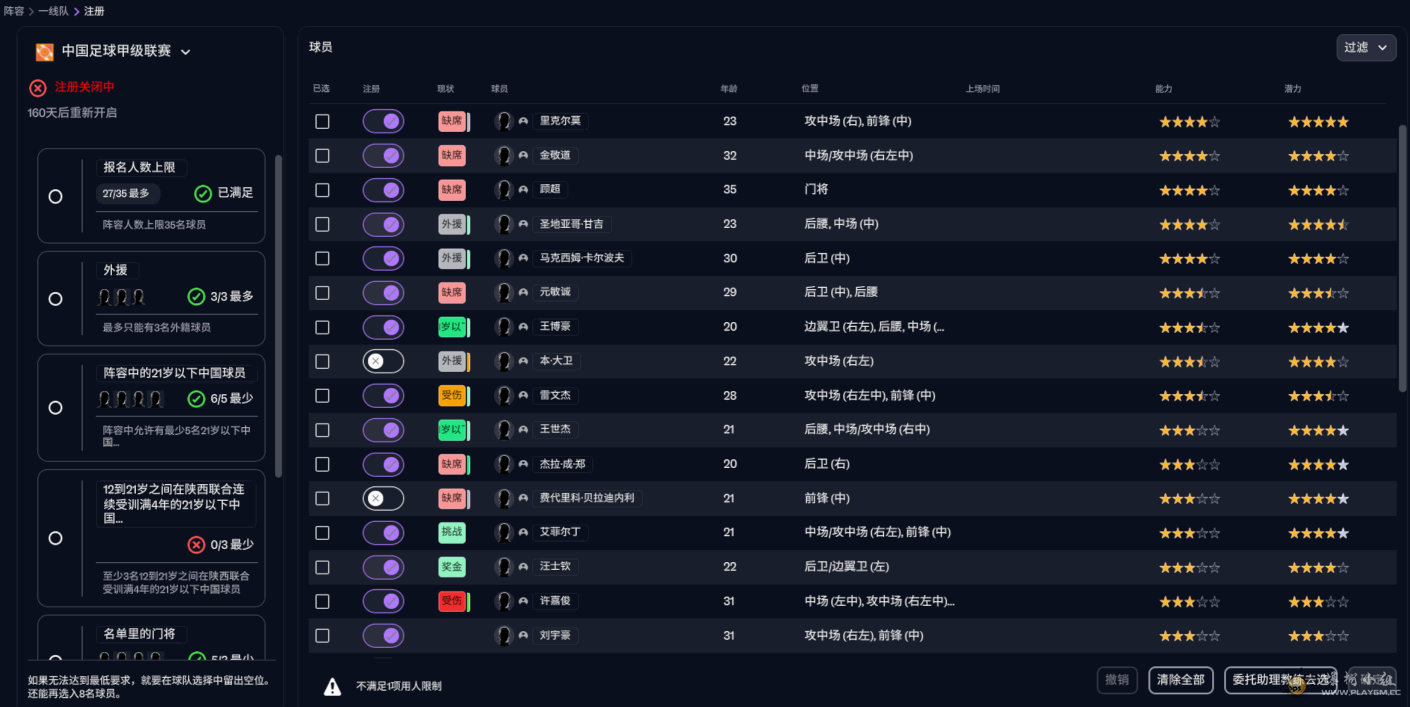The width and height of the screenshot is (1410, 707).
Task: Click the info icon beside 顾超
Action: click(x=523, y=190)
